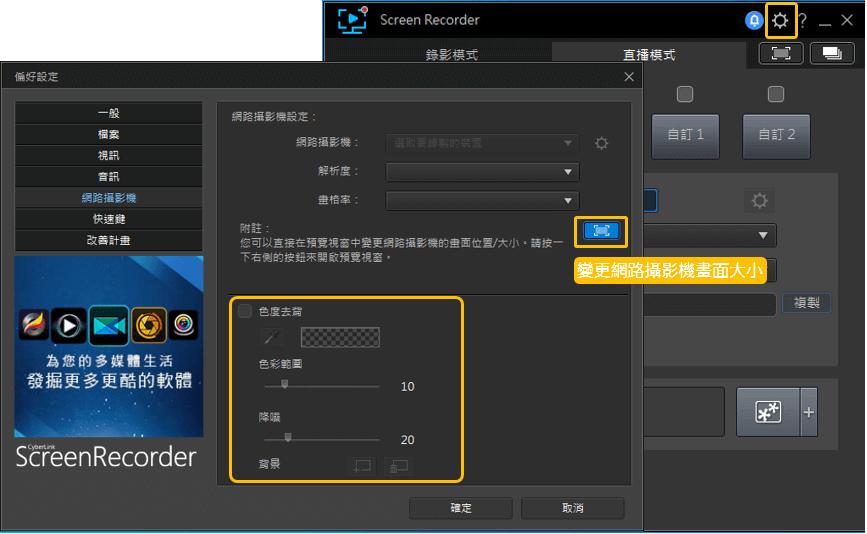Click the 確定 confirm button
867x534 pixels.
[461, 507]
